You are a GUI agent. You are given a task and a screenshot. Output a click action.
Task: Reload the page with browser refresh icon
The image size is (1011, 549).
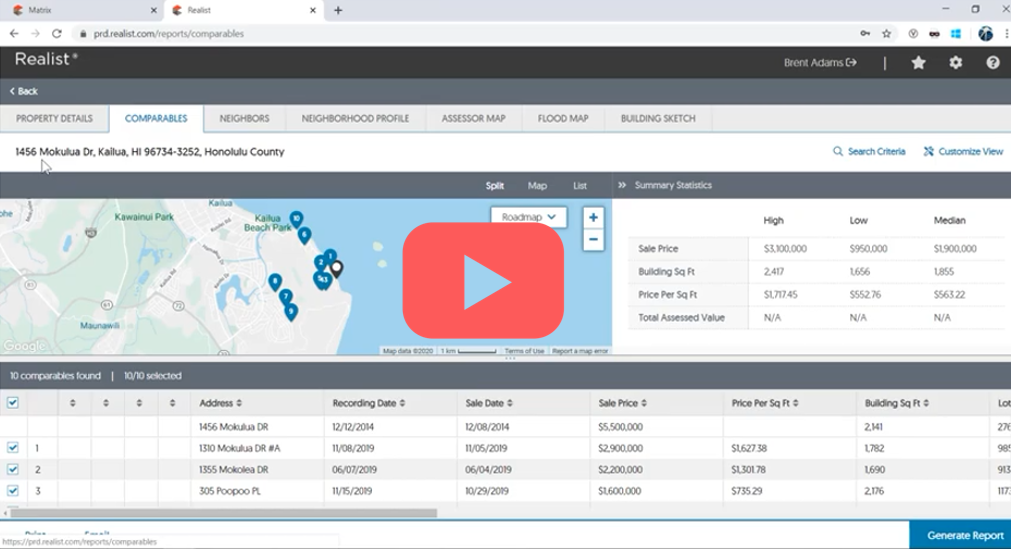[x=57, y=34]
